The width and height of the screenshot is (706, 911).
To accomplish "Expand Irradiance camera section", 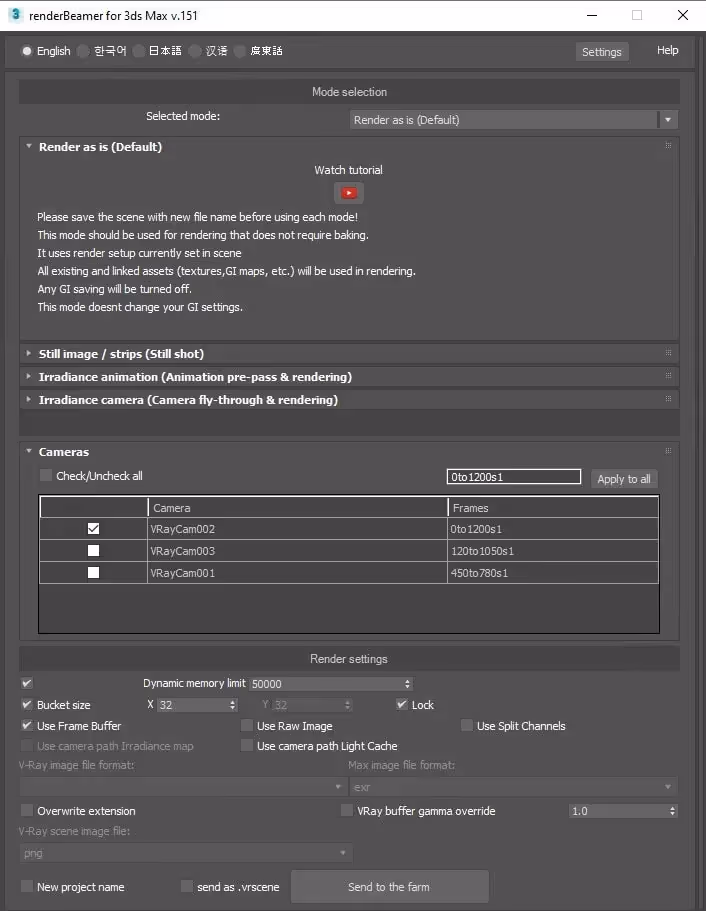I will coord(28,399).
